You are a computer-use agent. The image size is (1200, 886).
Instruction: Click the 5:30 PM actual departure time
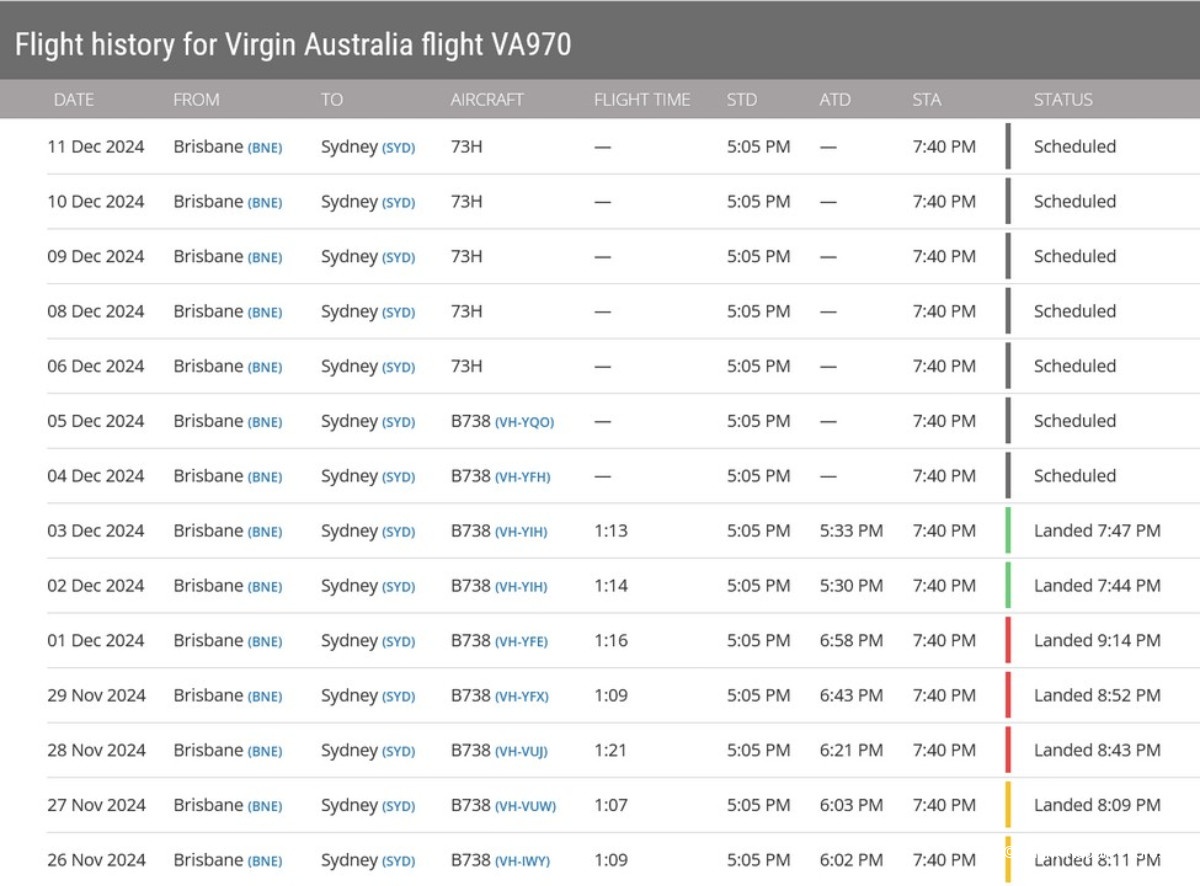click(851, 586)
